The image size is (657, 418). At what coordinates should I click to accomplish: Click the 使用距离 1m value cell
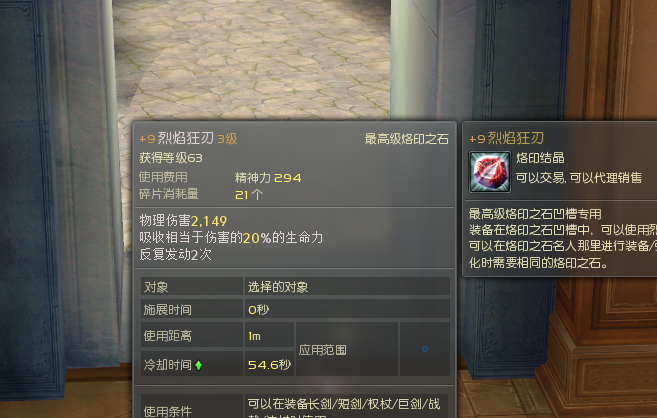(269, 336)
